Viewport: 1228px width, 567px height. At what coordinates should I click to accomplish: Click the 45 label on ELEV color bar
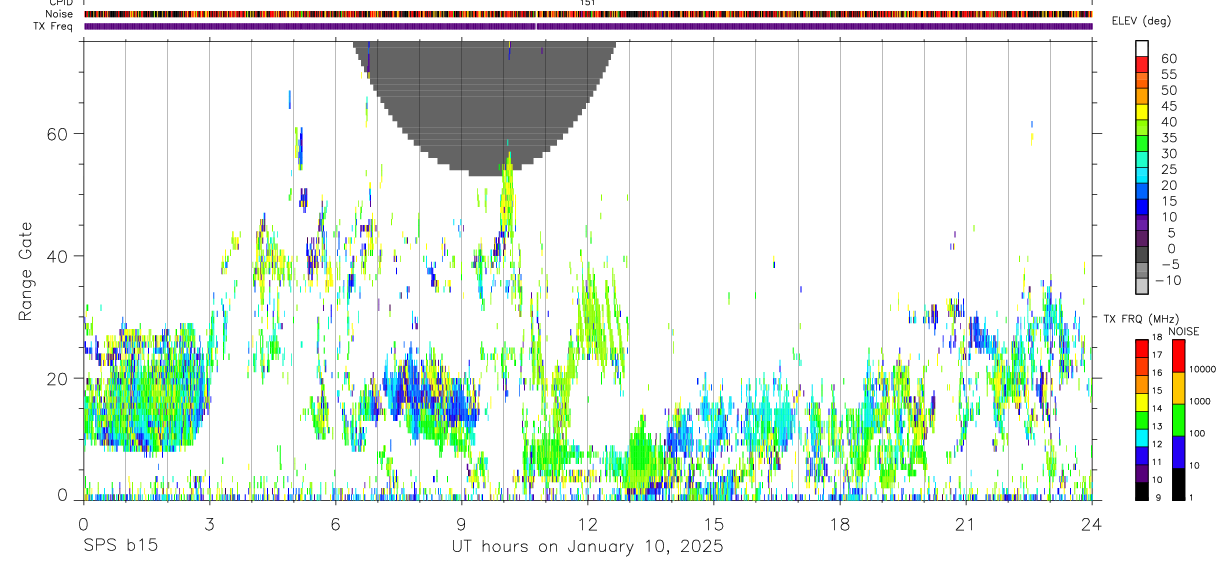(1169, 106)
